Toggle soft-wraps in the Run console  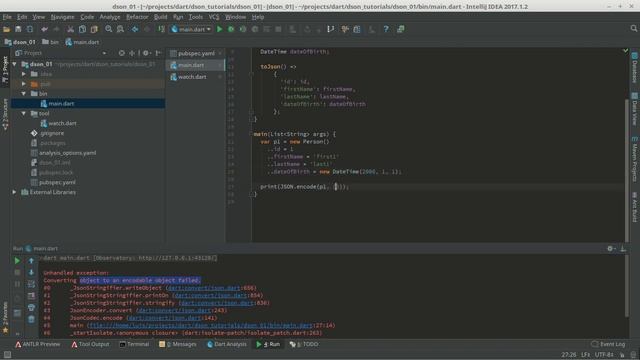pos(31,284)
